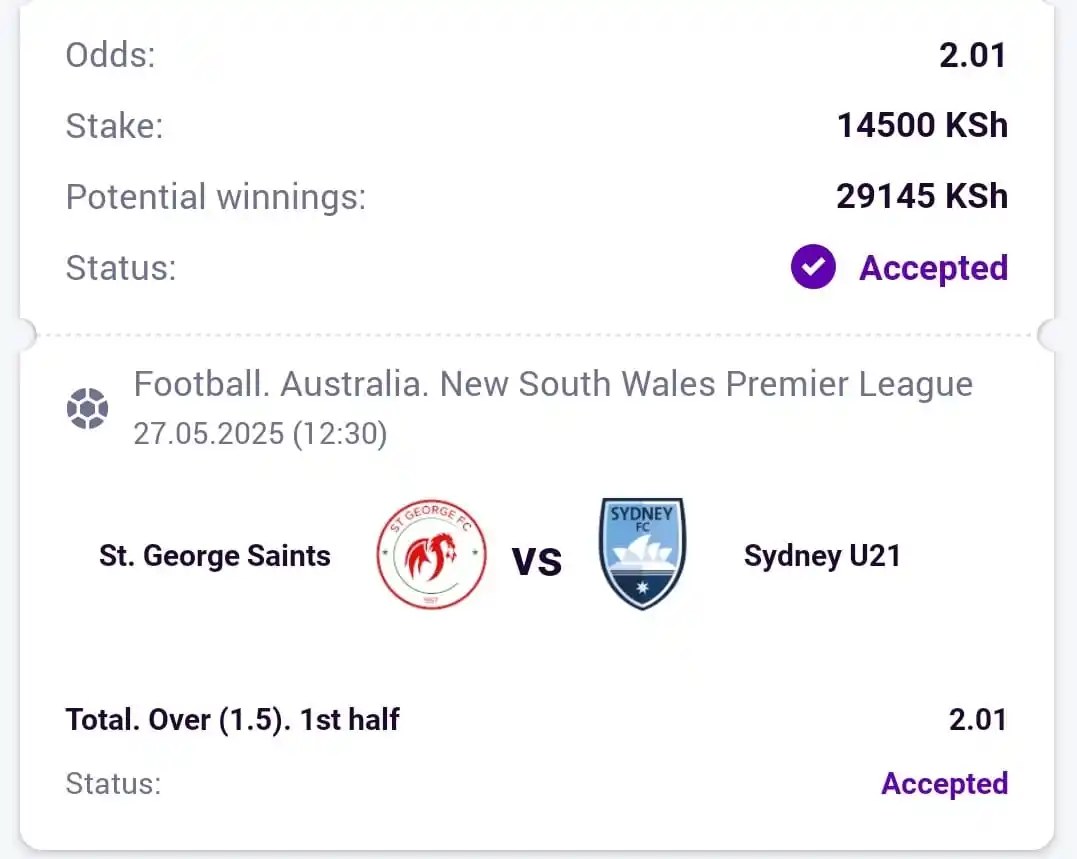Click the 2.01 odds value at top
The height and width of the screenshot is (859, 1077).
click(x=973, y=55)
